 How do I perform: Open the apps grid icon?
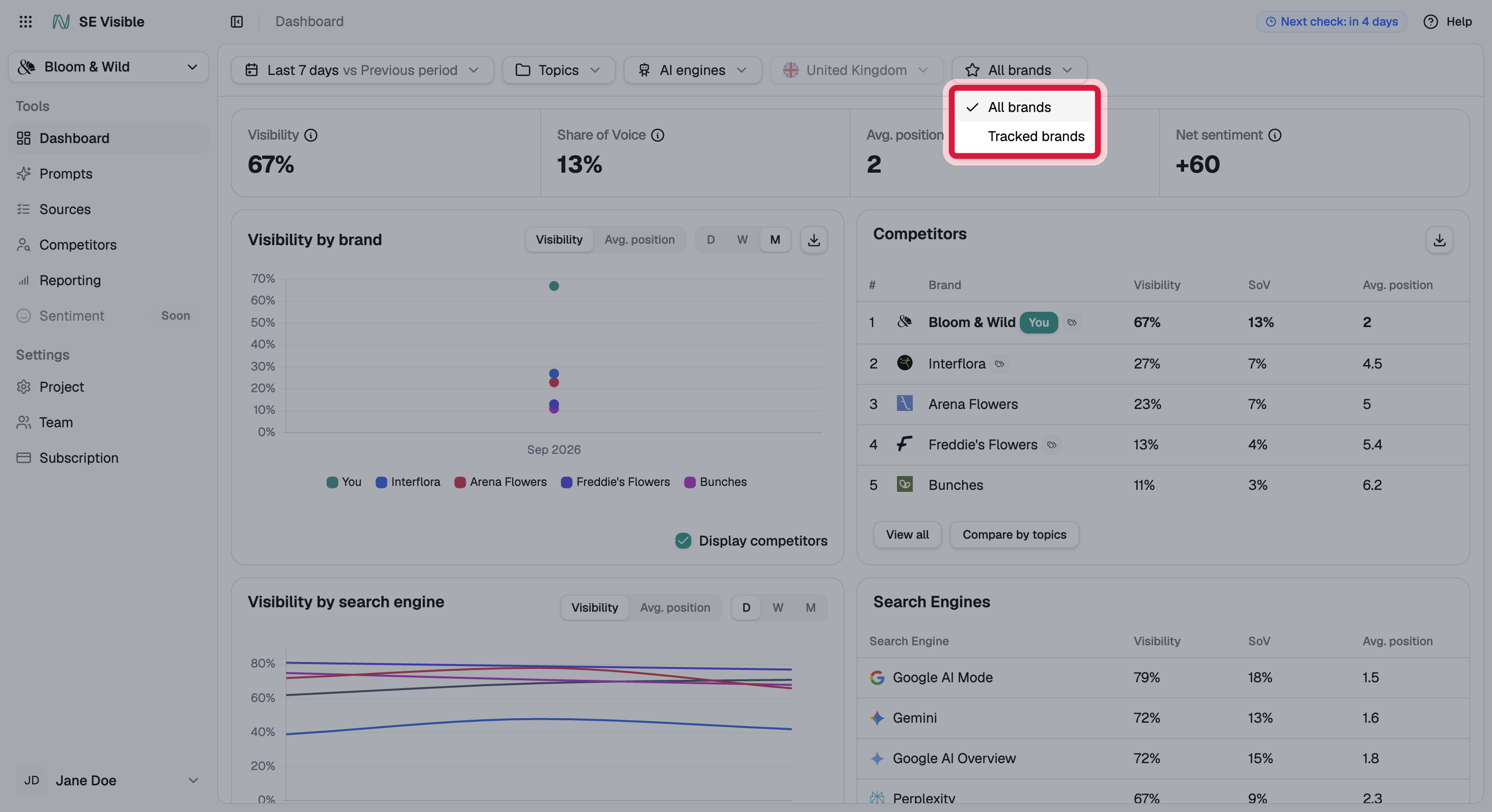(x=26, y=21)
